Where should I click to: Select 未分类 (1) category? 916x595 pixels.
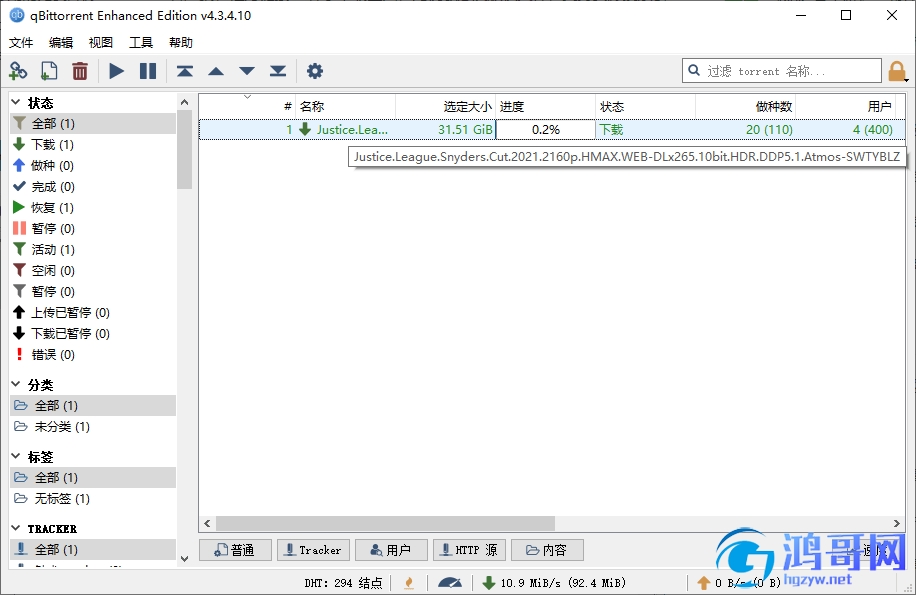point(93,427)
